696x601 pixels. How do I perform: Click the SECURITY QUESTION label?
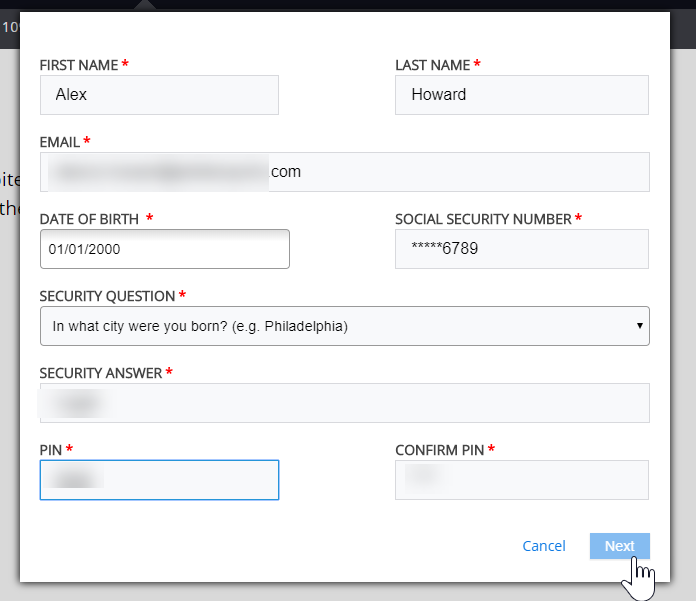coord(106,296)
